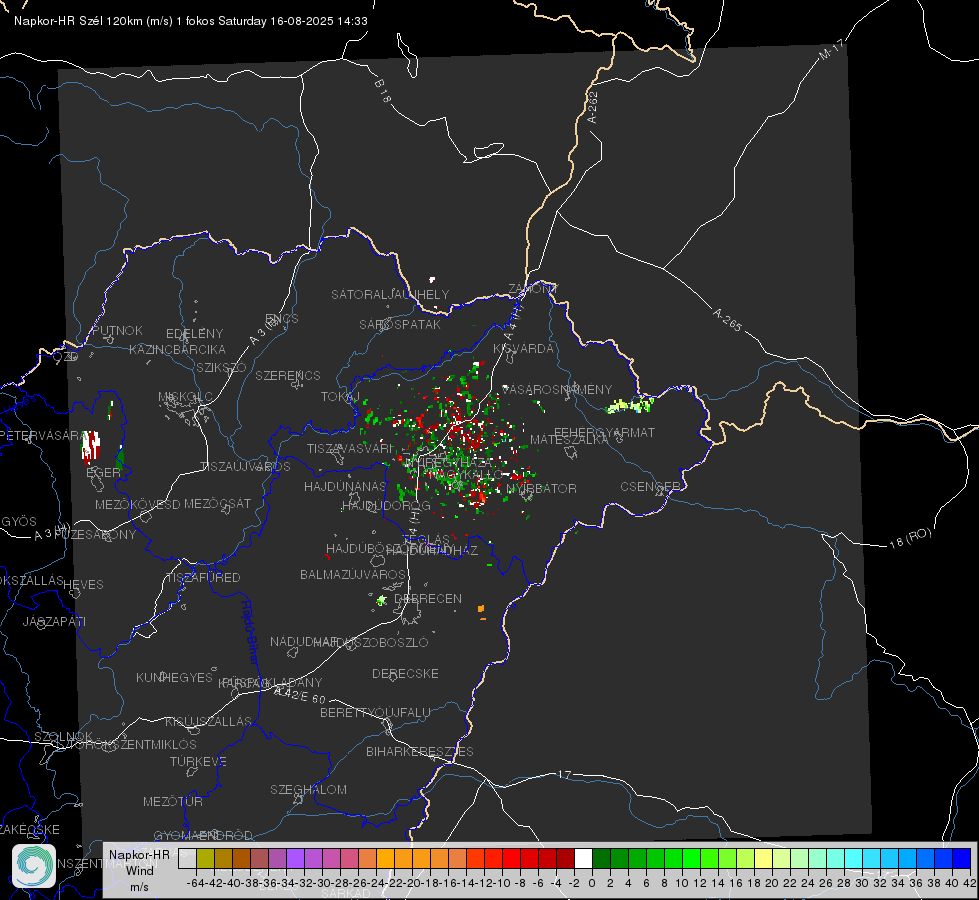Select the TISZAÚJVÁROS town label
This screenshot has width=979, height=900.
click(245, 467)
